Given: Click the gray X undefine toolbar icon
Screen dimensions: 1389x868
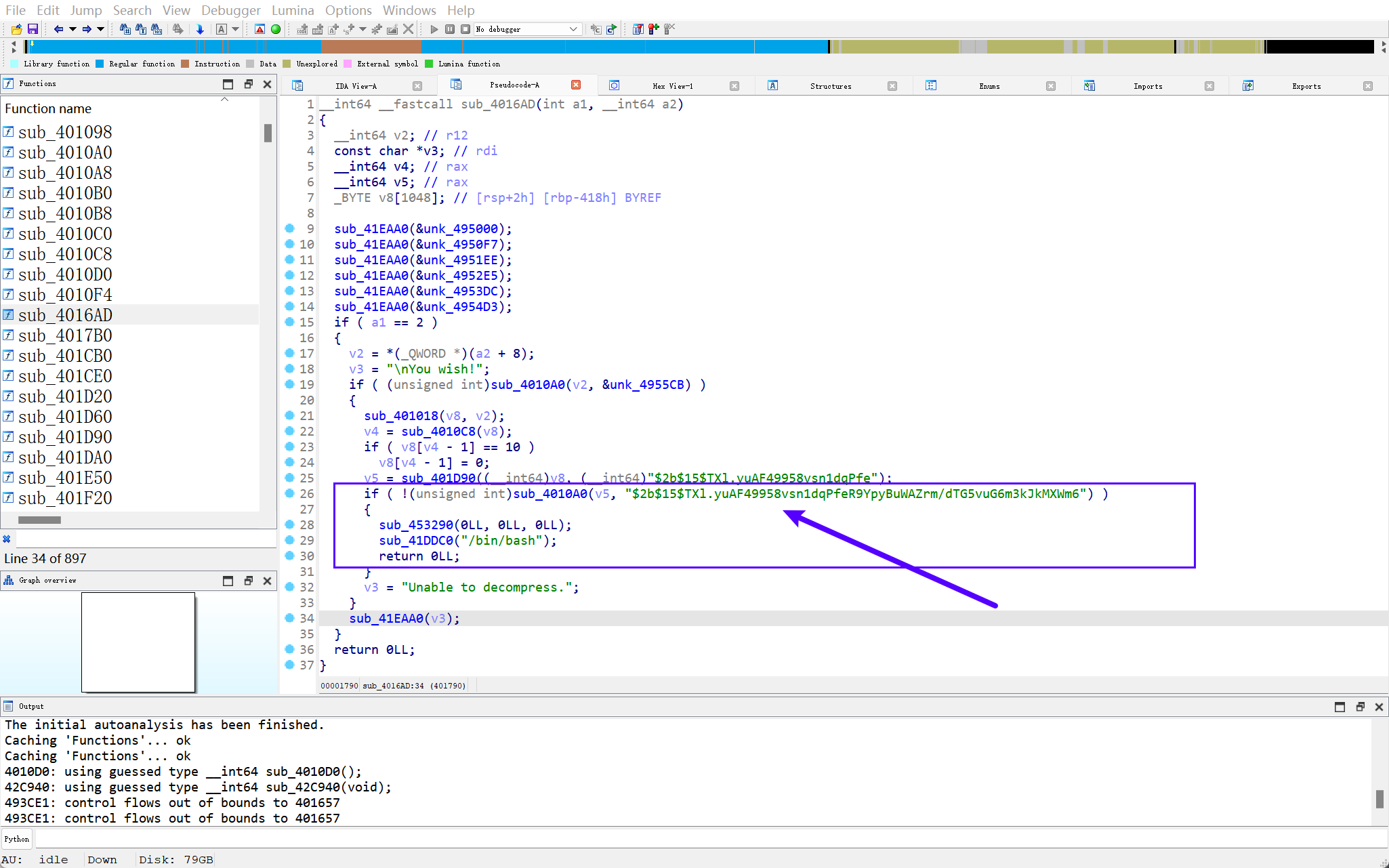Looking at the screenshot, I should tap(408, 29).
